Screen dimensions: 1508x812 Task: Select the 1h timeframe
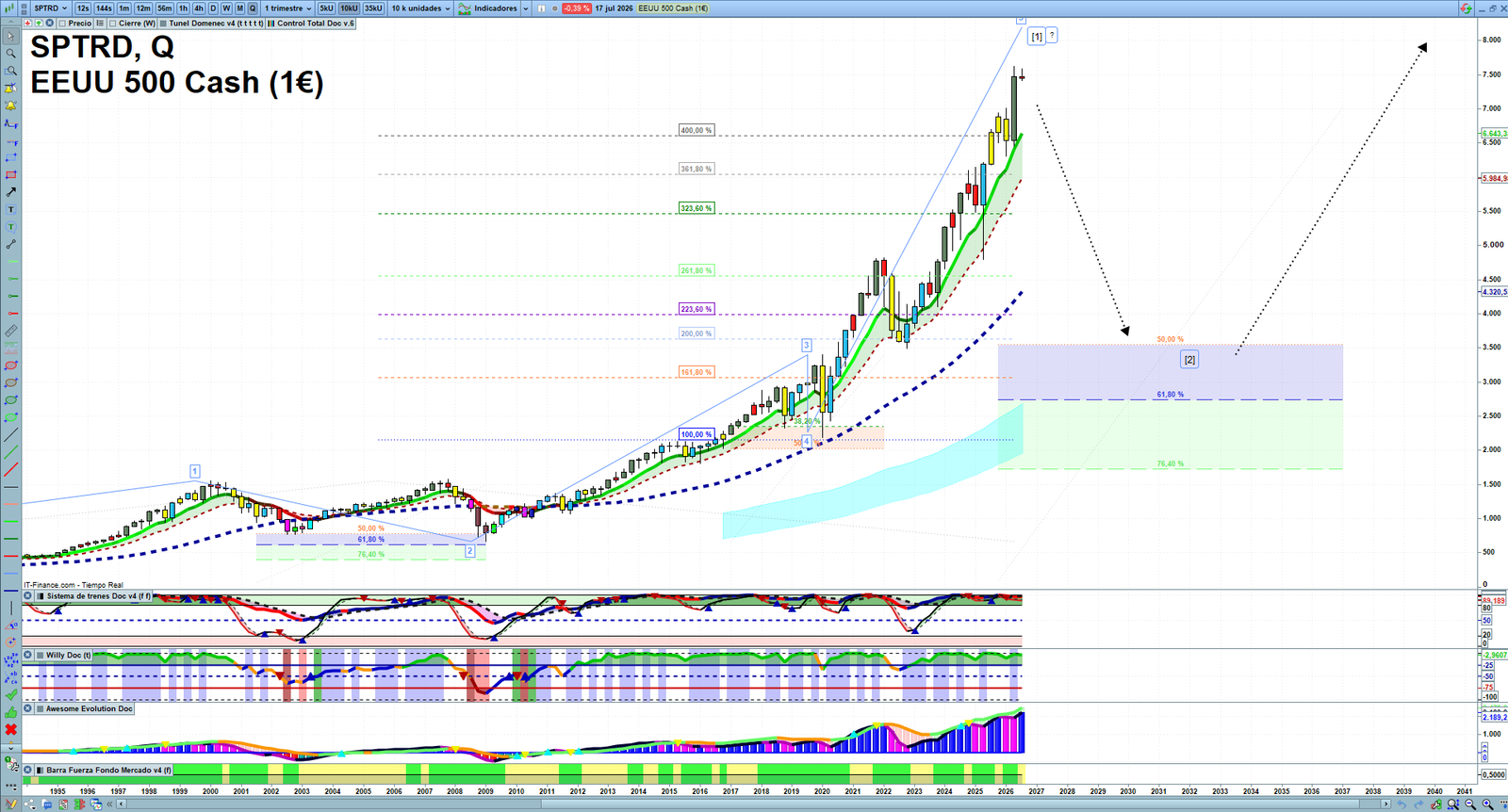184,8
